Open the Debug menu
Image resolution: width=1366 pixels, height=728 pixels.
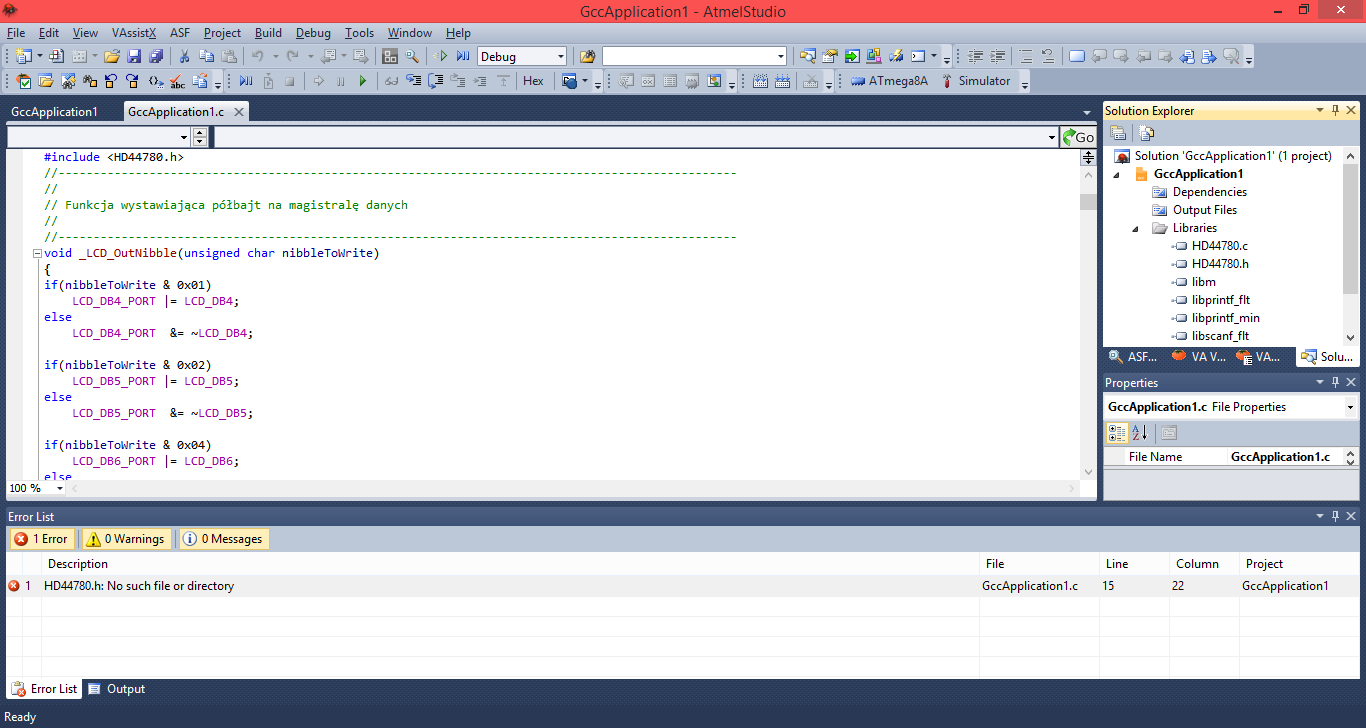pyautogui.click(x=313, y=33)
